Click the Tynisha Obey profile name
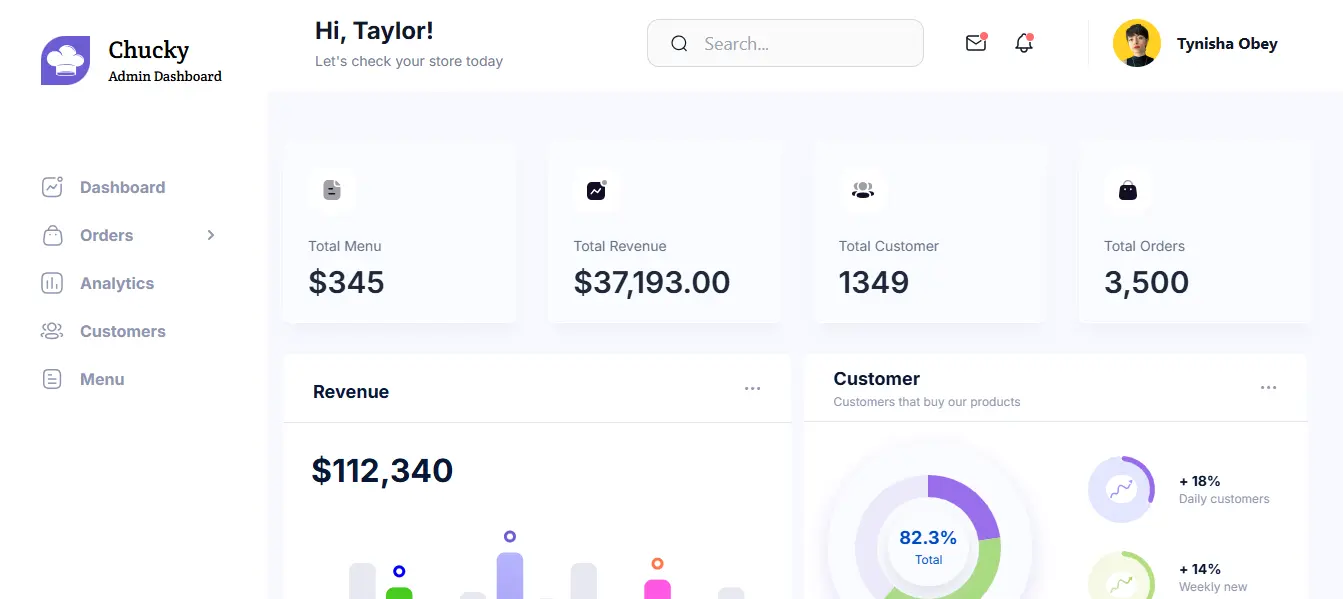The width and height of the screenshot is (1343, 599). point(1227,44)
